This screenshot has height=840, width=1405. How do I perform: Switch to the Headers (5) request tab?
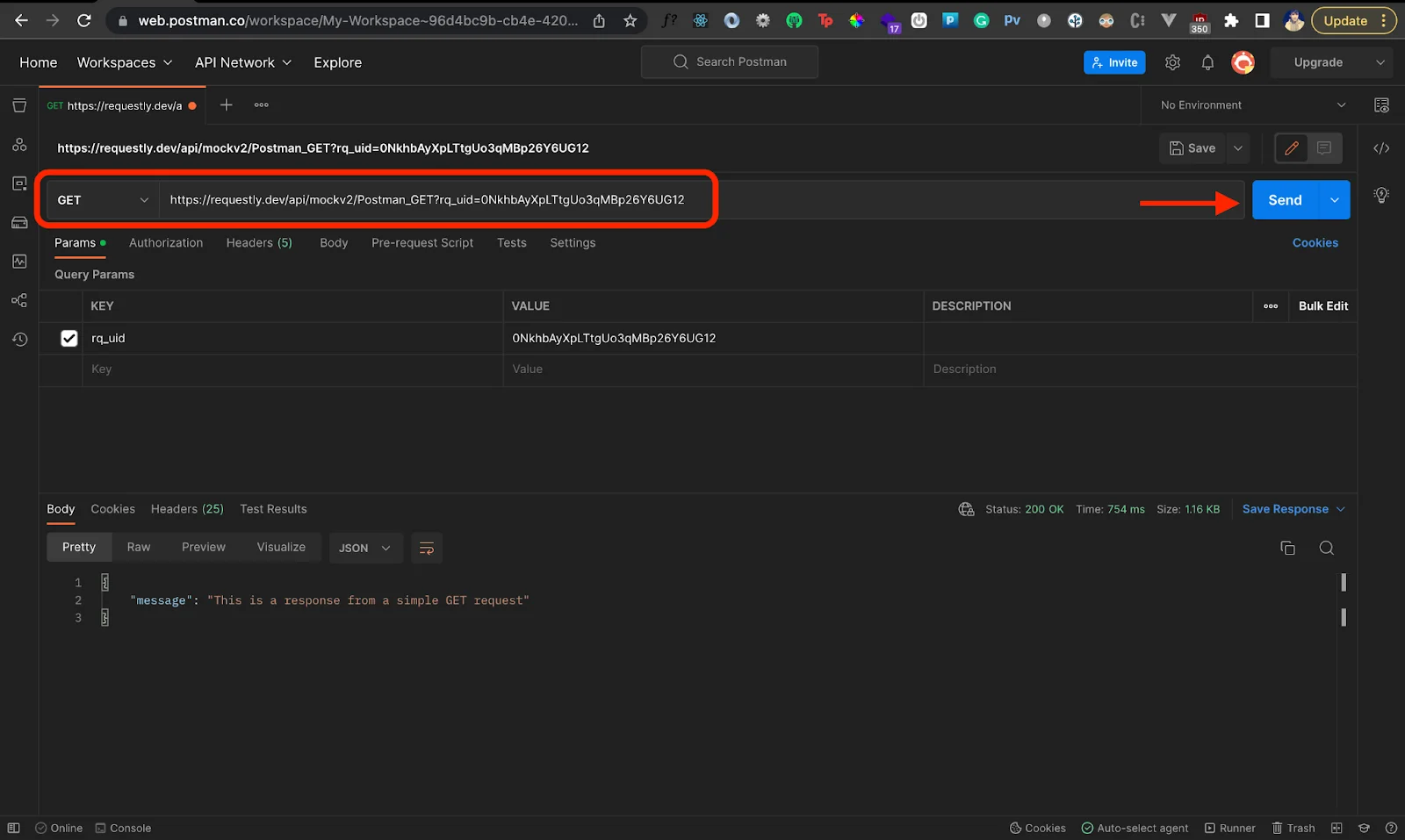click(259, 243)
